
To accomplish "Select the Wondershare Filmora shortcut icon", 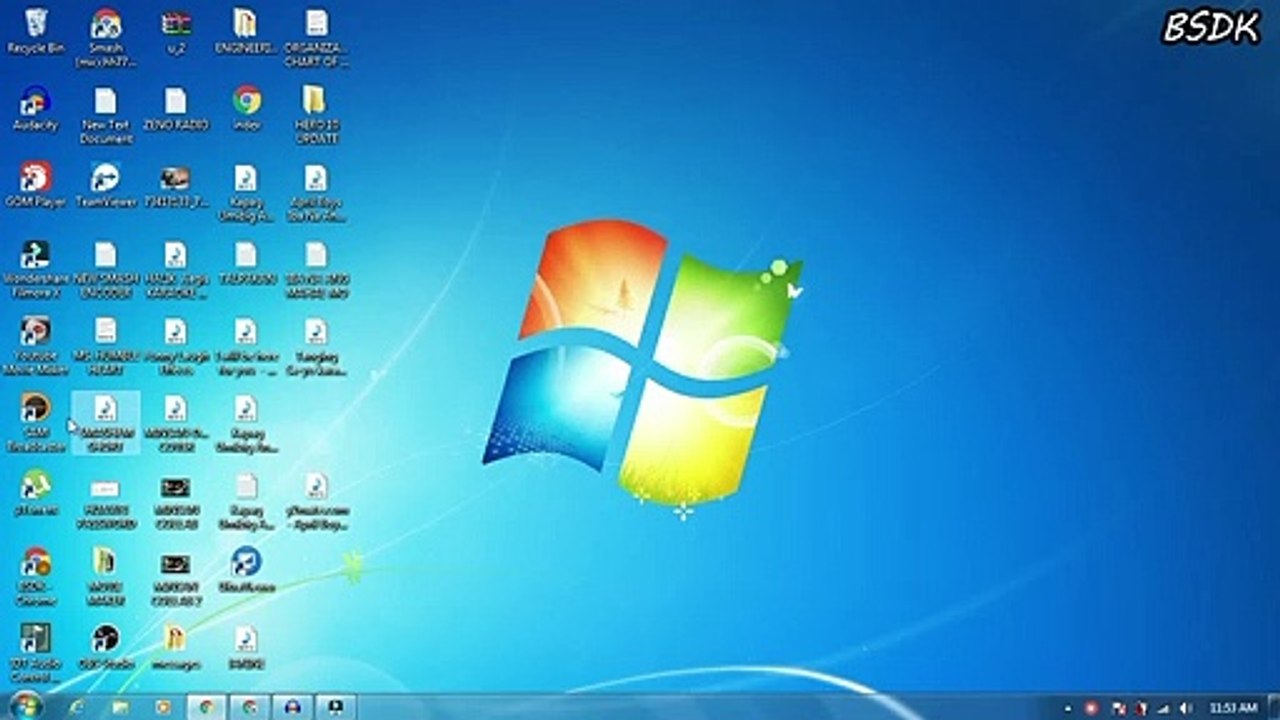I will [35, 268].
